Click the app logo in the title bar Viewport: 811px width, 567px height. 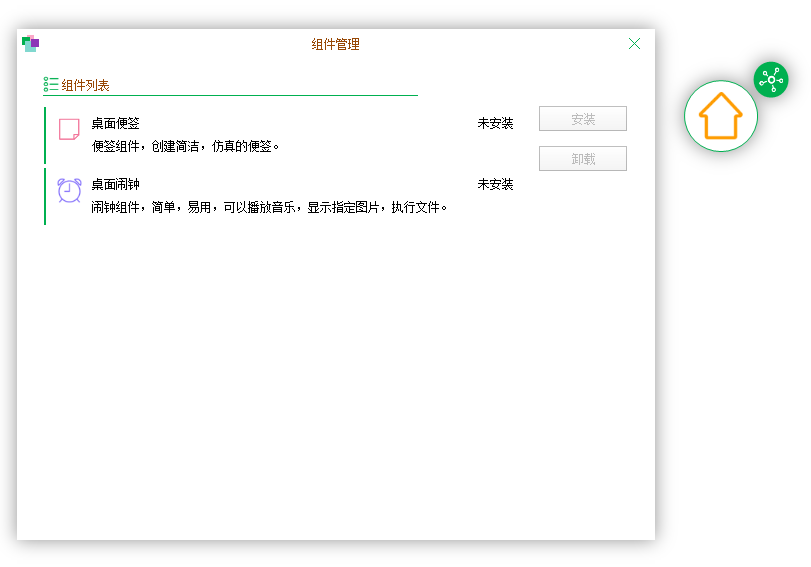(x=31, y=43)
